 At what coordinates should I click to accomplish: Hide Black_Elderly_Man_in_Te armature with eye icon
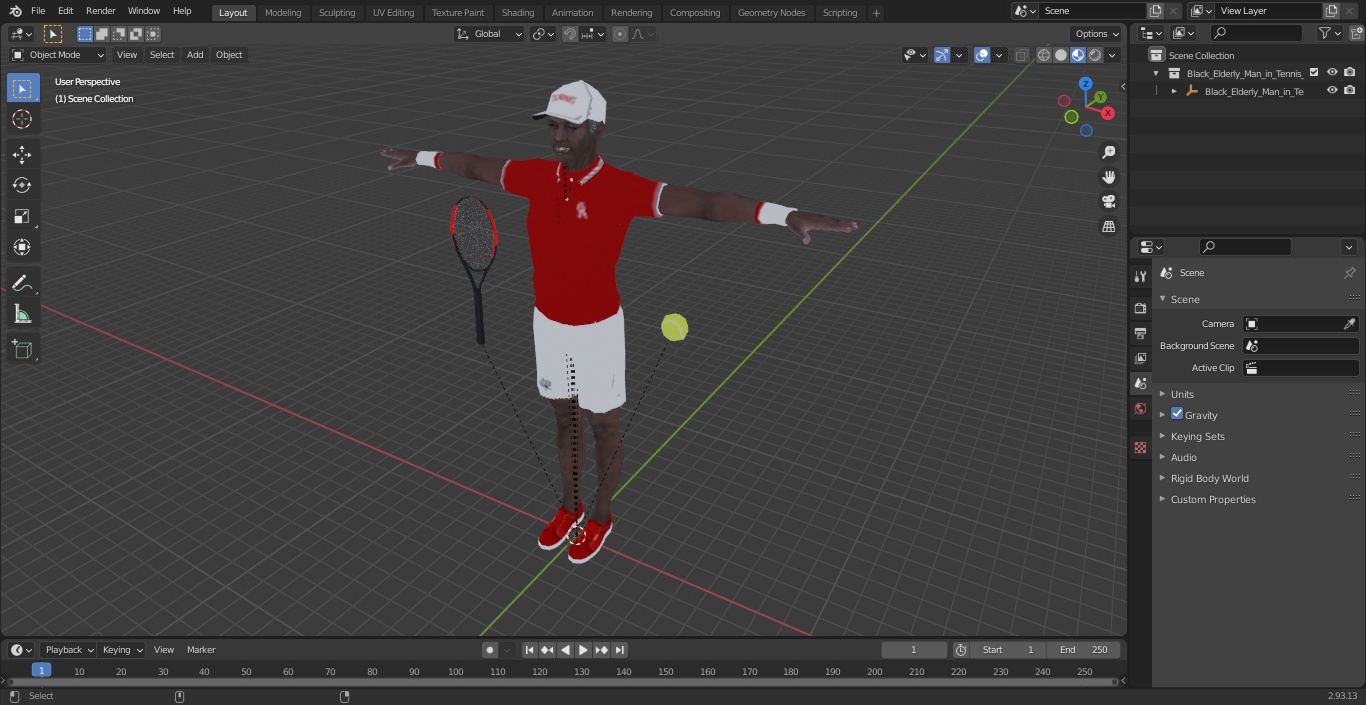pyautogui.click(x=1332, y=91)
